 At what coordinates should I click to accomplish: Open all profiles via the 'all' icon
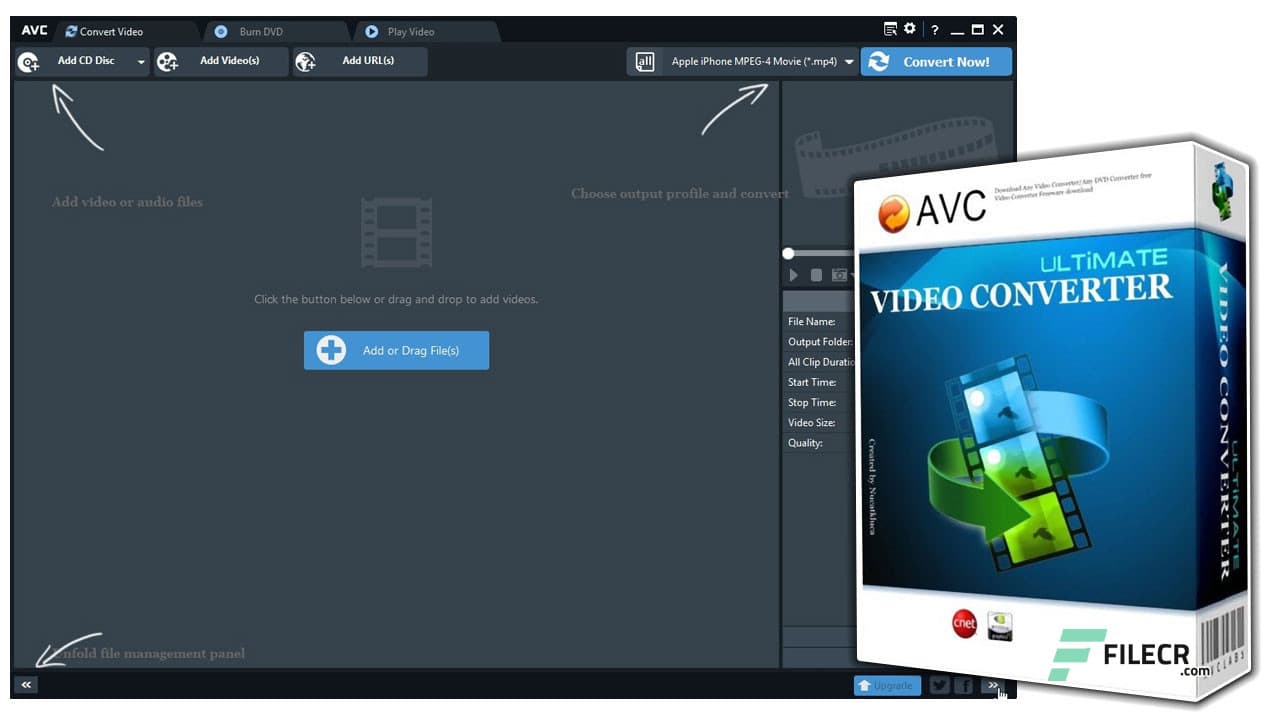[x=645, y=61]
